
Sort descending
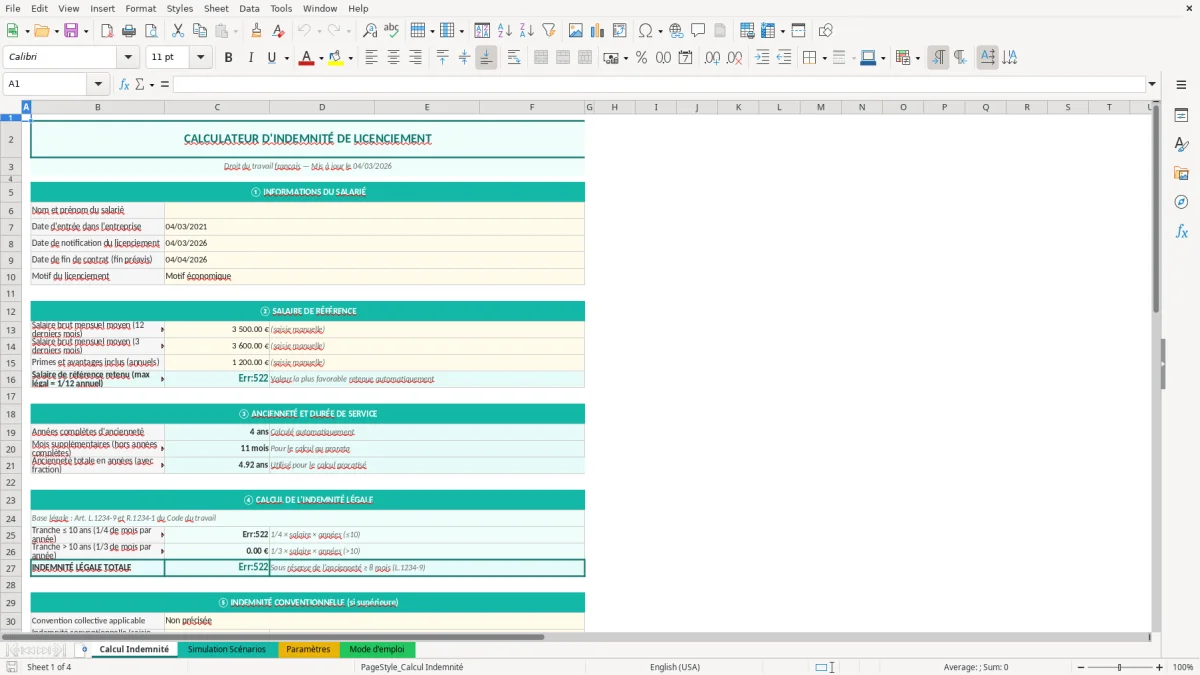pos(527,31)
